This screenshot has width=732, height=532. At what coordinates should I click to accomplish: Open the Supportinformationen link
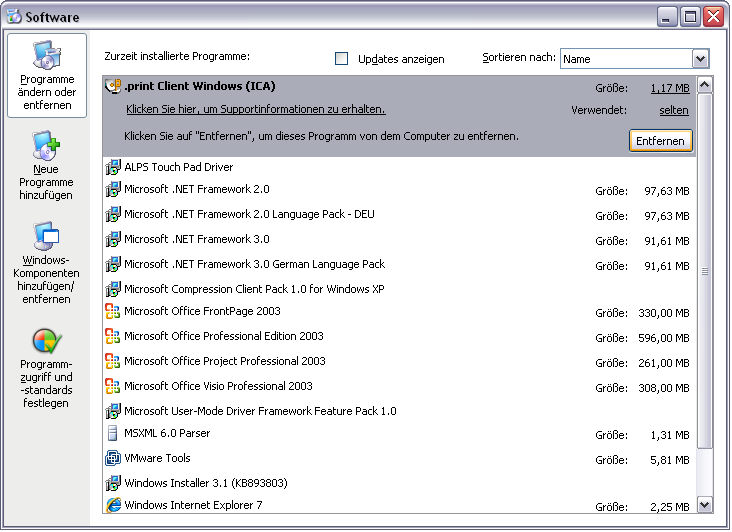click(256, 109)
